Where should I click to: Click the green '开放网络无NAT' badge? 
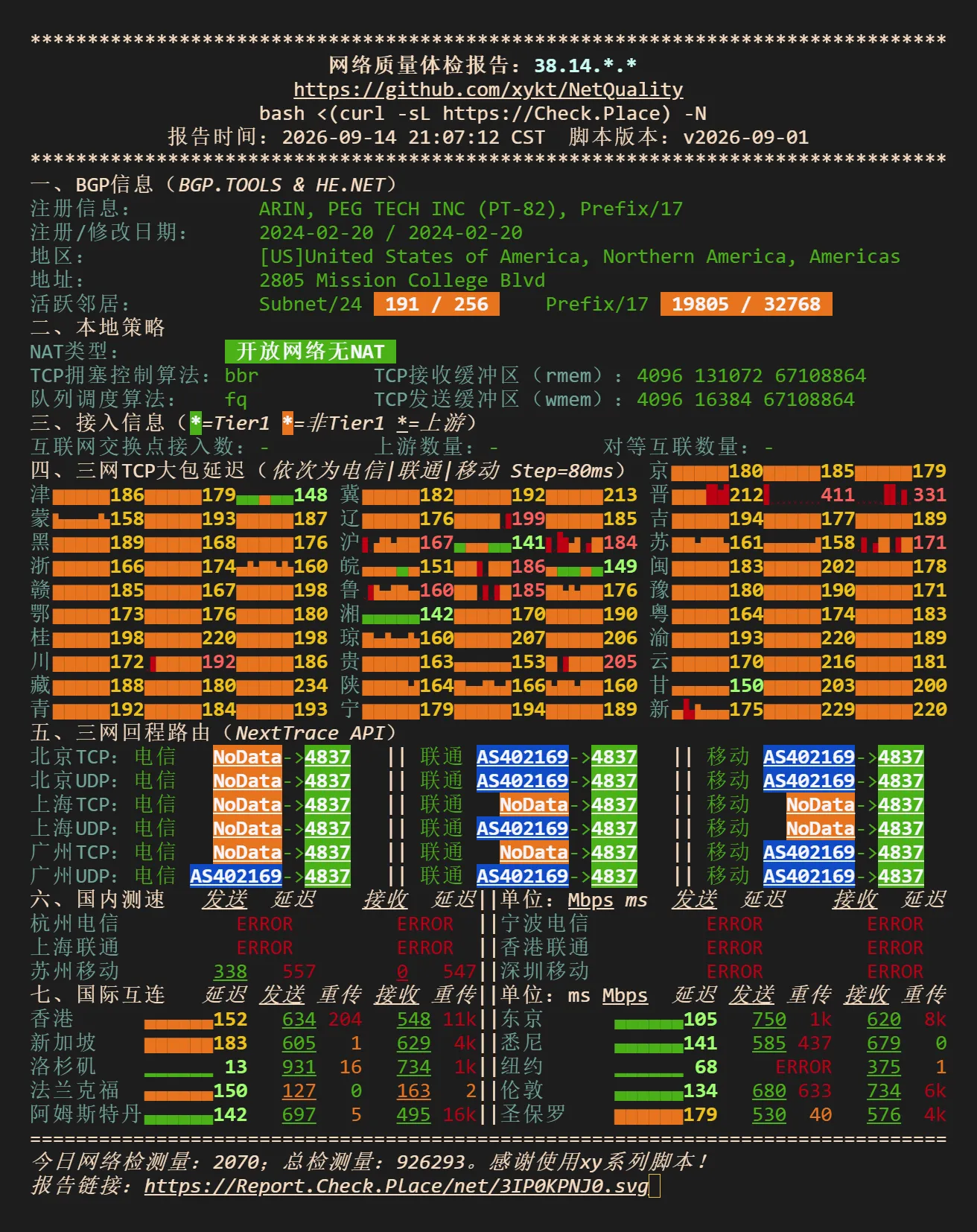pyautogui.click(x=311, y=352)
